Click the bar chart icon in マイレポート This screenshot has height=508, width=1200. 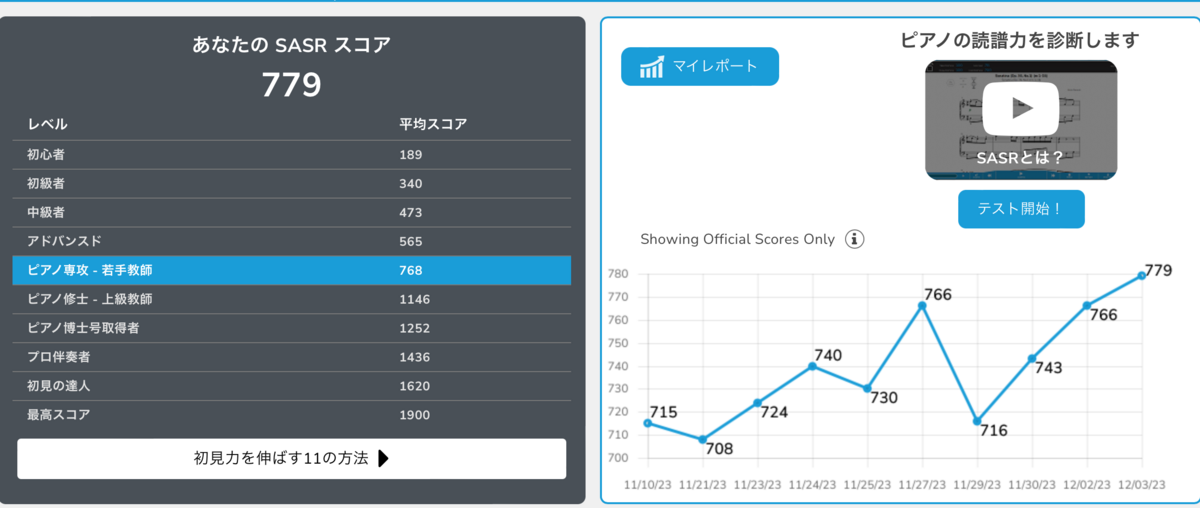652,67
